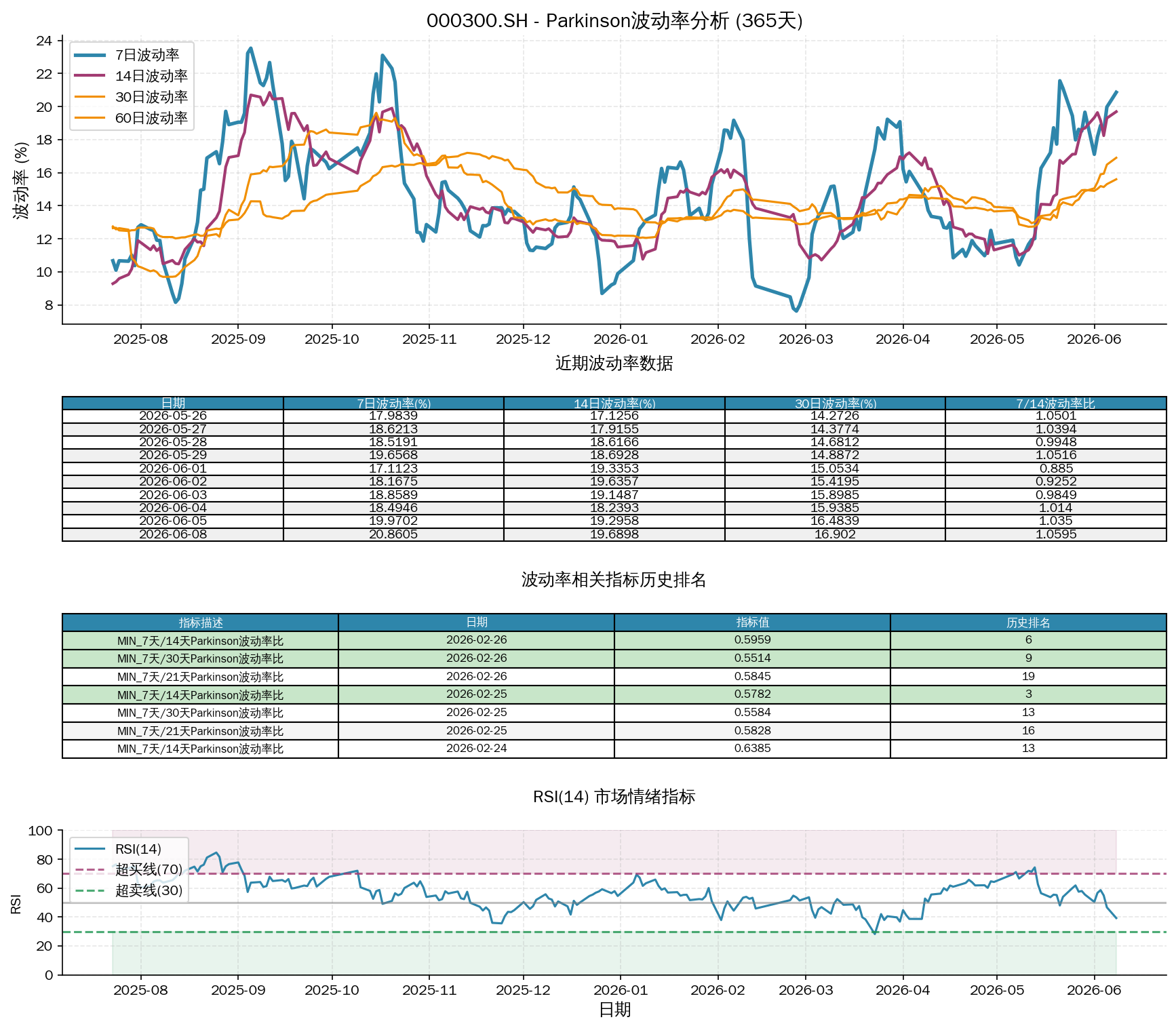Select the 0.5959 indicator value cell
This screenshot has height=1028, width=1176.
(752, 640)
